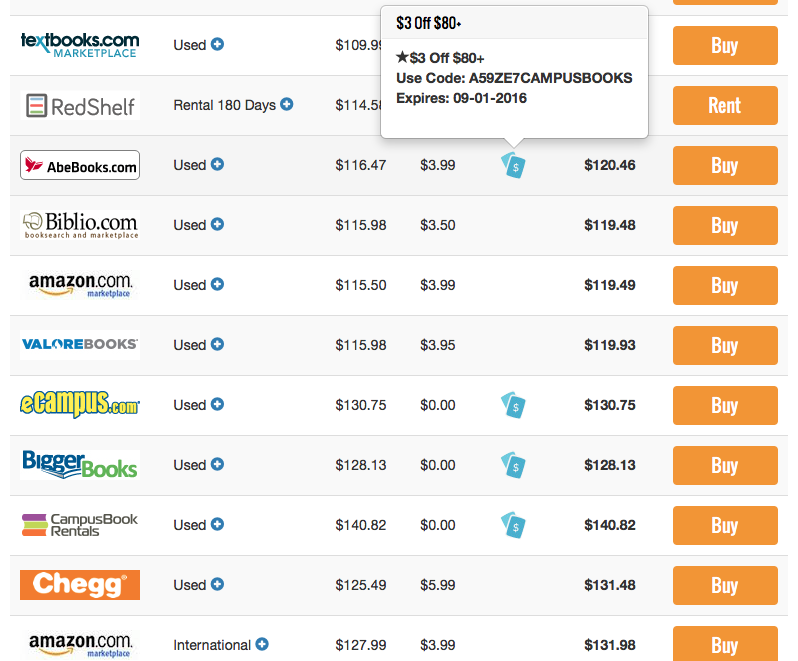
Task: Open the eCampus.com logo
Action: tap(80, 405)
